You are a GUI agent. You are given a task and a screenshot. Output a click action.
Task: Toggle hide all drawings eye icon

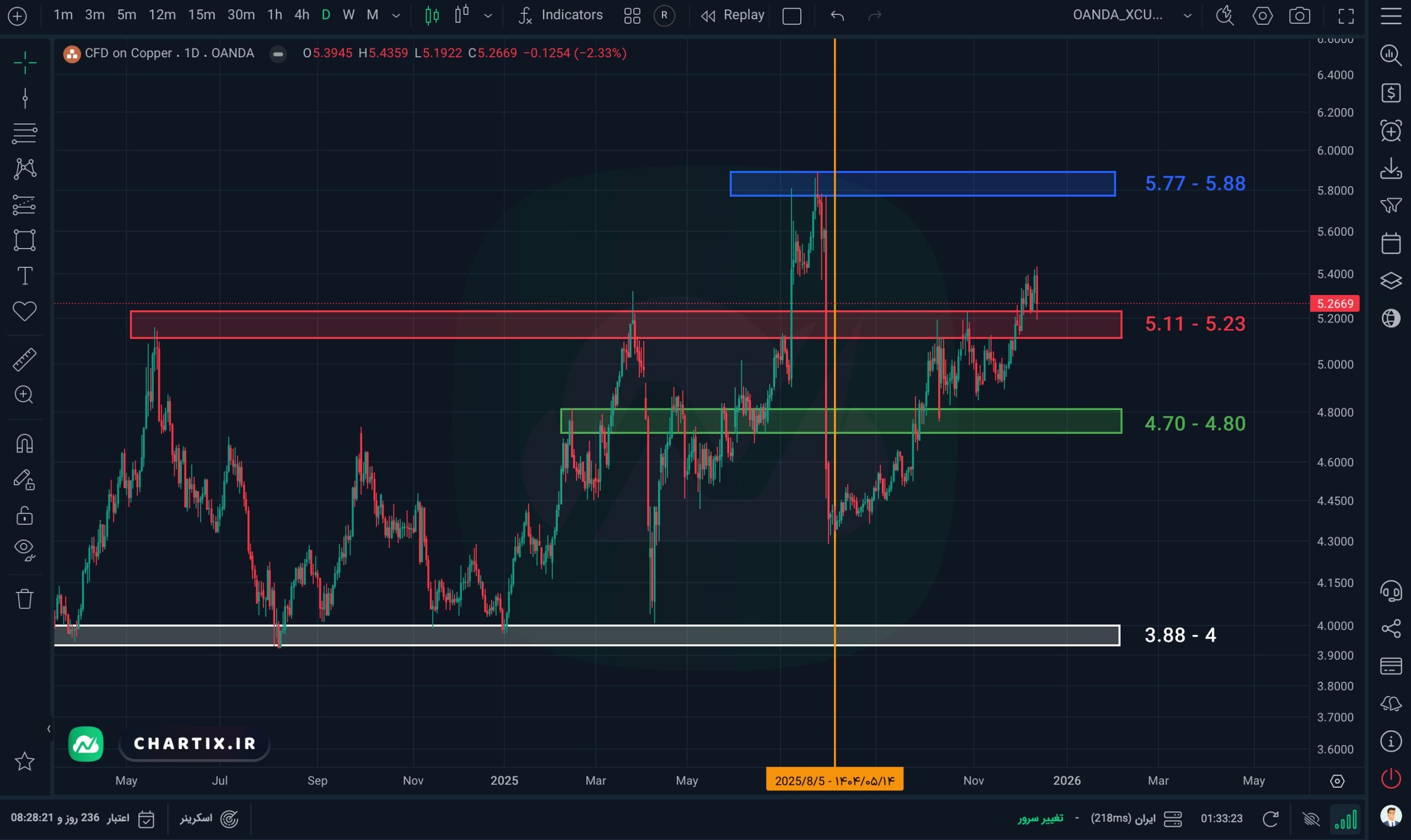[x=24, y=548]
